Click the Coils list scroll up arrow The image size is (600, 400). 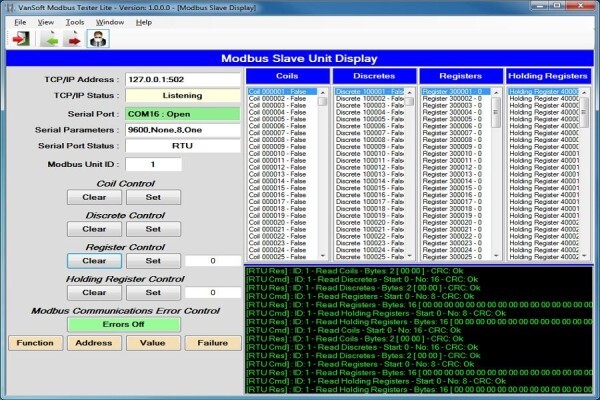(323, 92)
